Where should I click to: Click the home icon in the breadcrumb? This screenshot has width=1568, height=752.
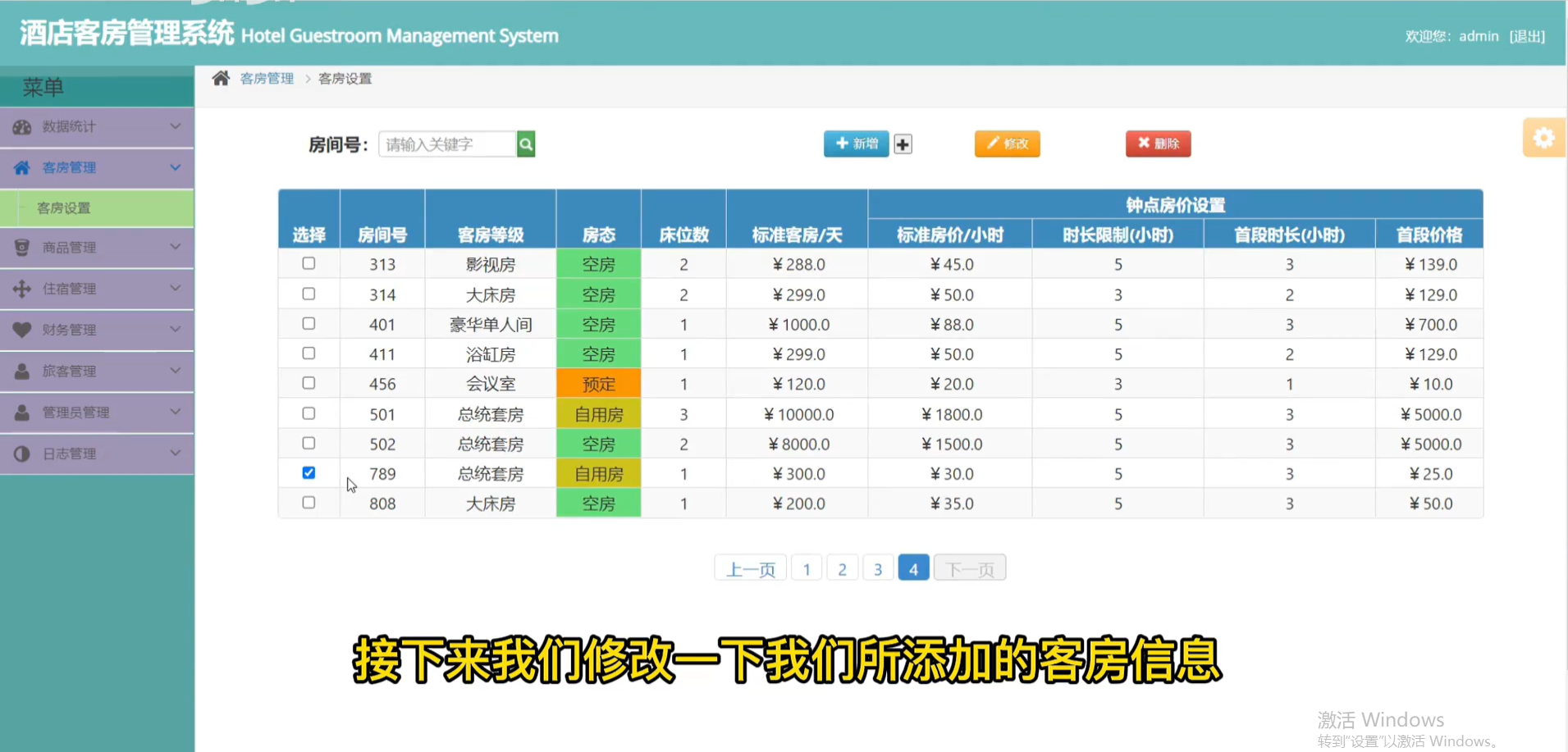pyautogui.click(x=220, y=76)
